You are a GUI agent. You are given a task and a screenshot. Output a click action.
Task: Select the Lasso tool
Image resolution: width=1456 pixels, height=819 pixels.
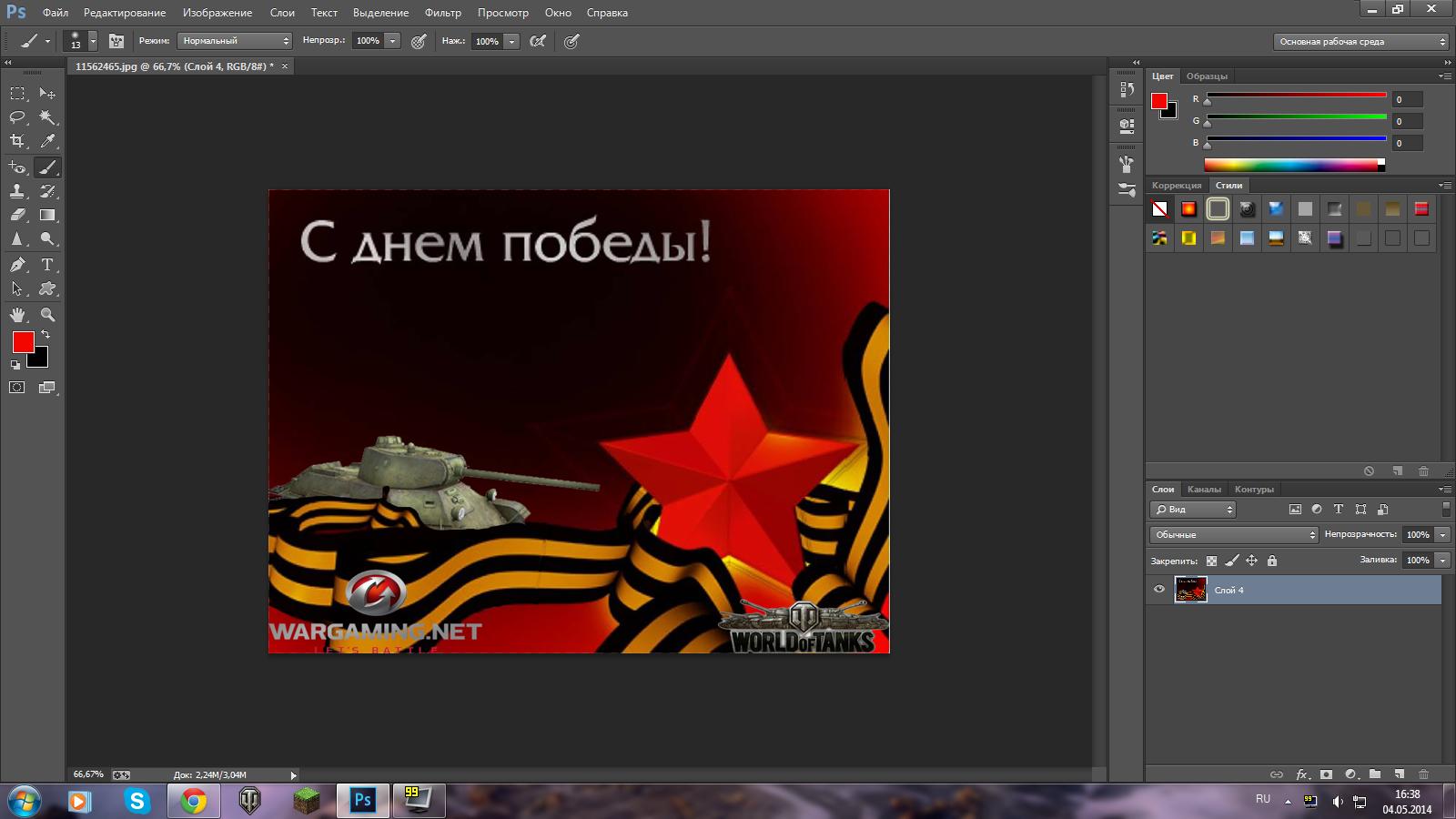(x=17, y=117)
